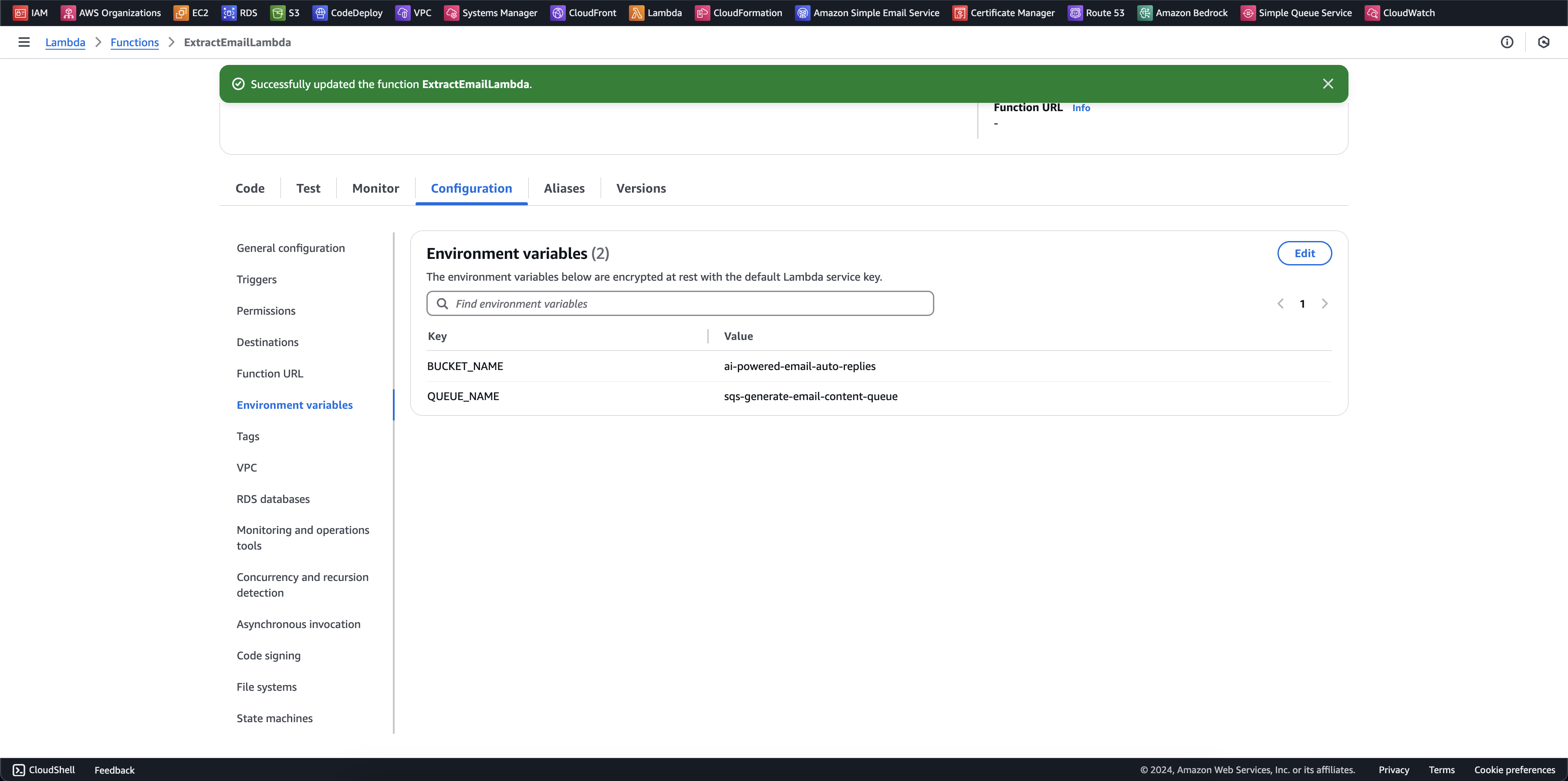The image size is (1568, 781).
Task: Open the Feedback link in footer
Action: pos(115,770)
